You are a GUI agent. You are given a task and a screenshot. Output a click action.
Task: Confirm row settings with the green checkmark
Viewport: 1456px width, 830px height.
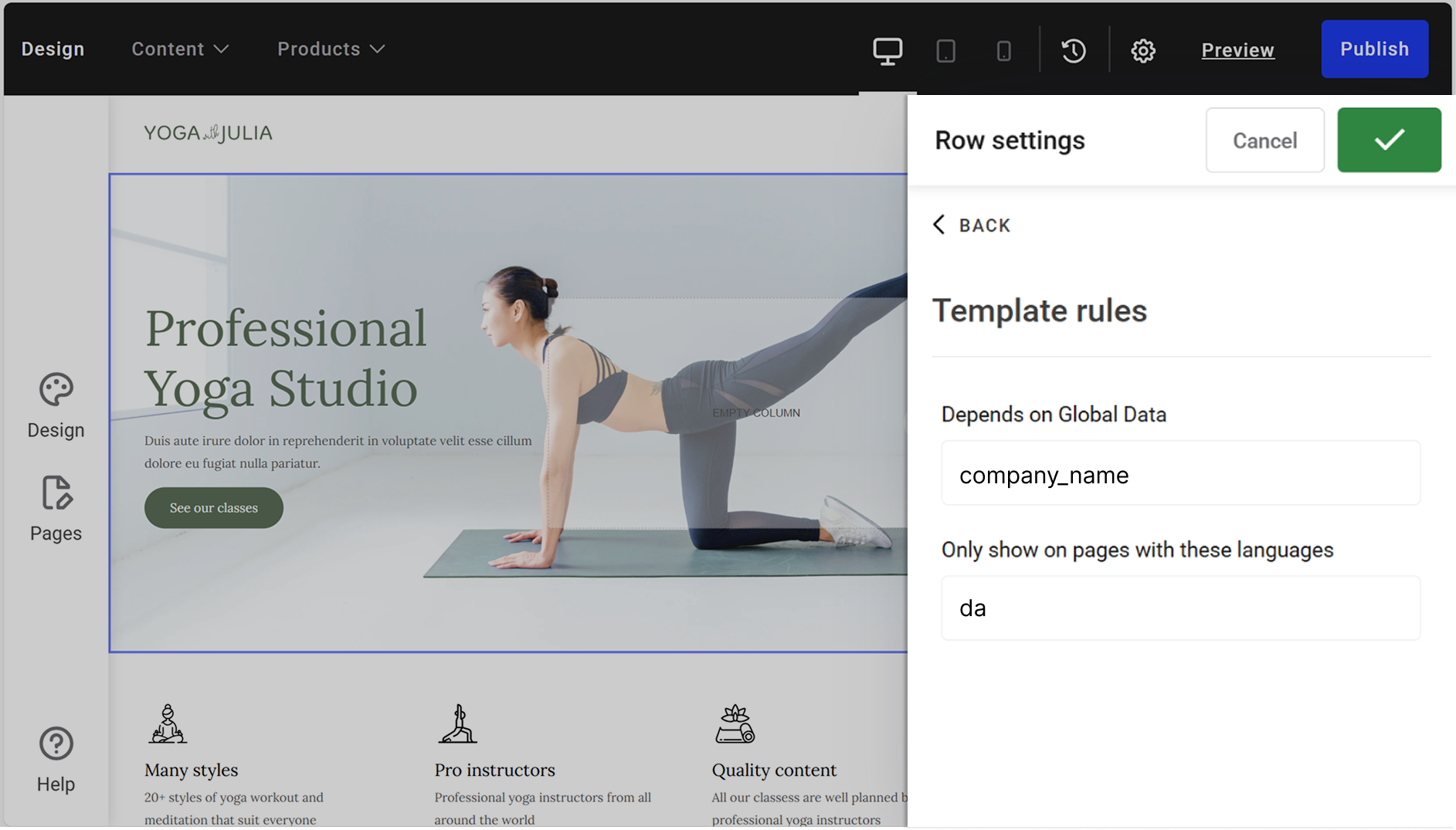(1388, 140)
